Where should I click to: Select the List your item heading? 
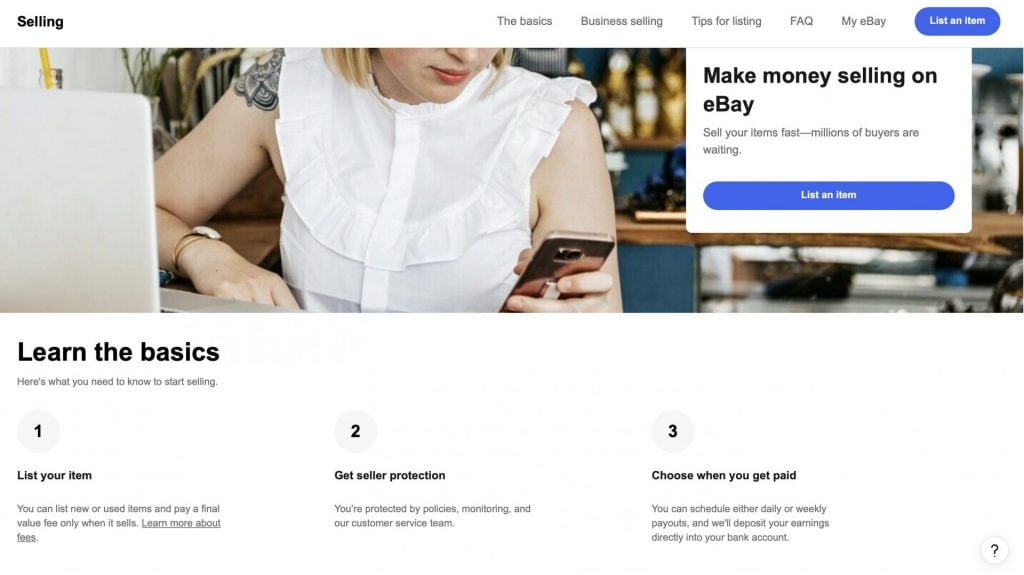point(54,475)
